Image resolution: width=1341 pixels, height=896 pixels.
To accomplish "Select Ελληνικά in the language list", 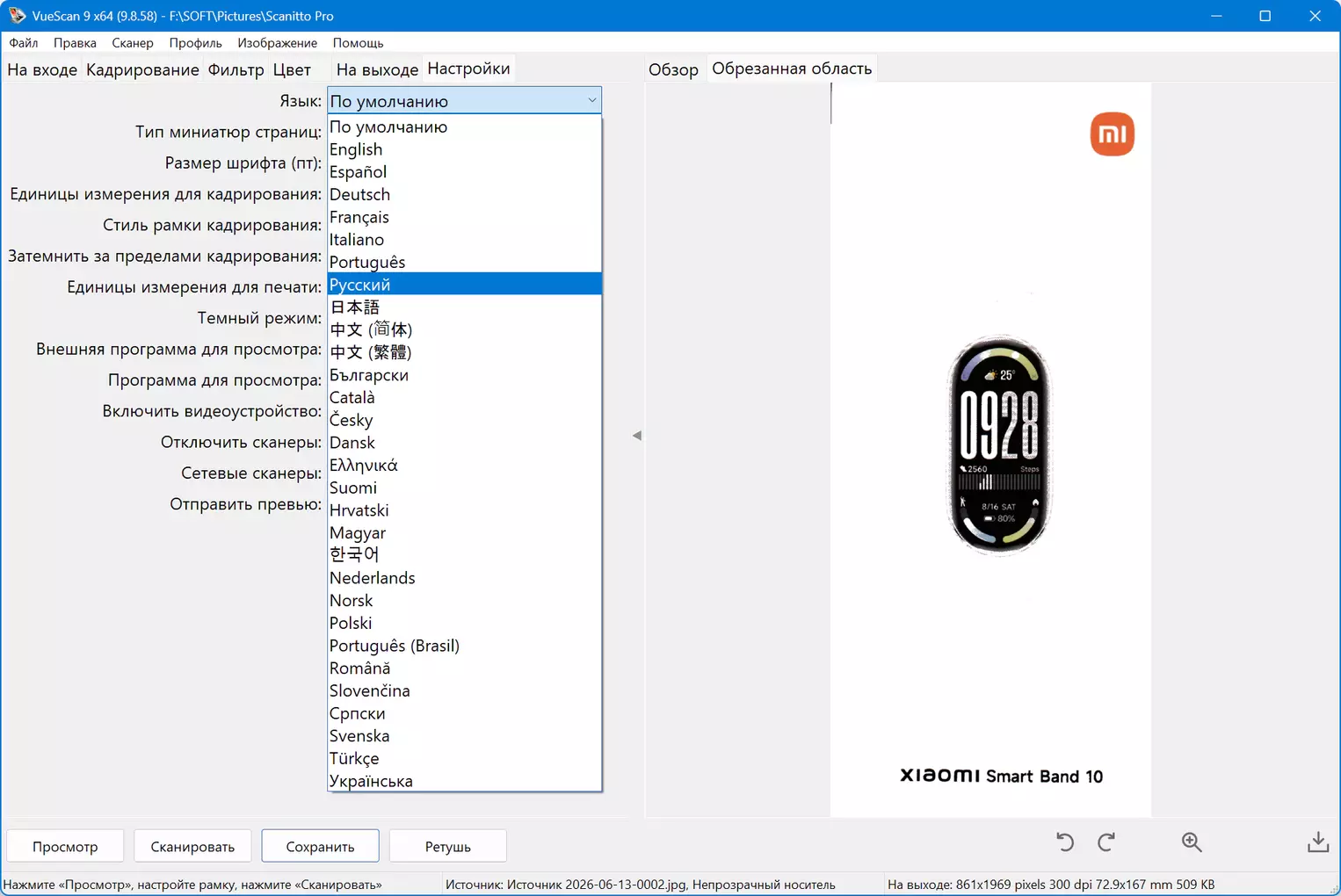I will (464, 466).
